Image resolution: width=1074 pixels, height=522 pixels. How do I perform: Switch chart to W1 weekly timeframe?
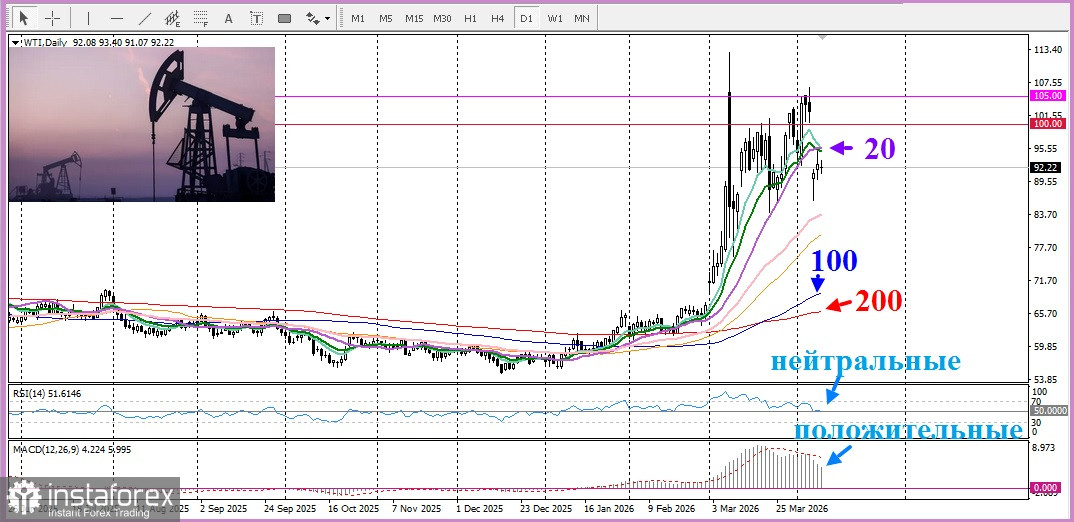click(x=554, y=18)
